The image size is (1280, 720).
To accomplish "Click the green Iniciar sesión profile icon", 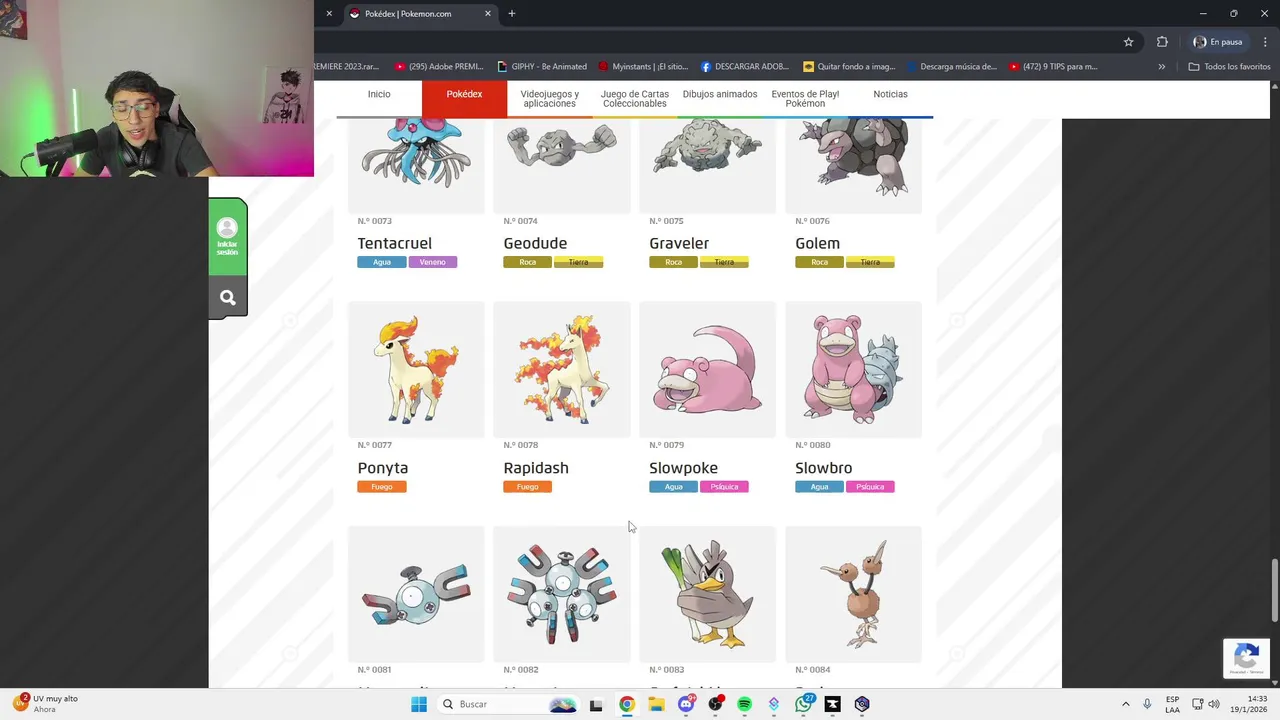I will (227, 237).
